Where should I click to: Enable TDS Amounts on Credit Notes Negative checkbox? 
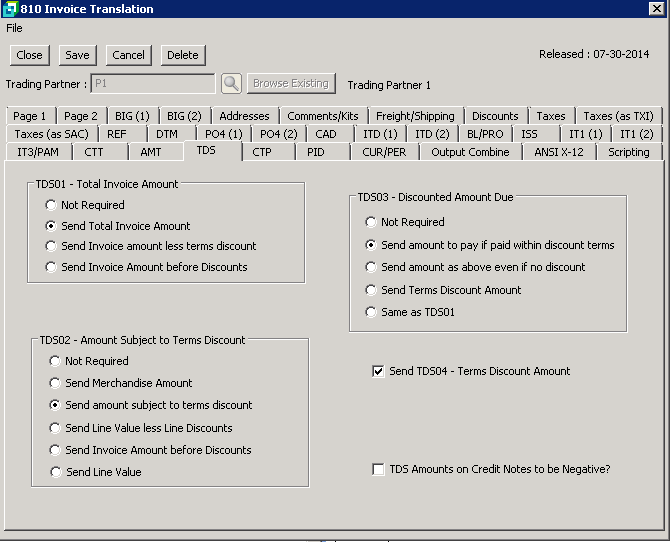(x=378, y=469)
